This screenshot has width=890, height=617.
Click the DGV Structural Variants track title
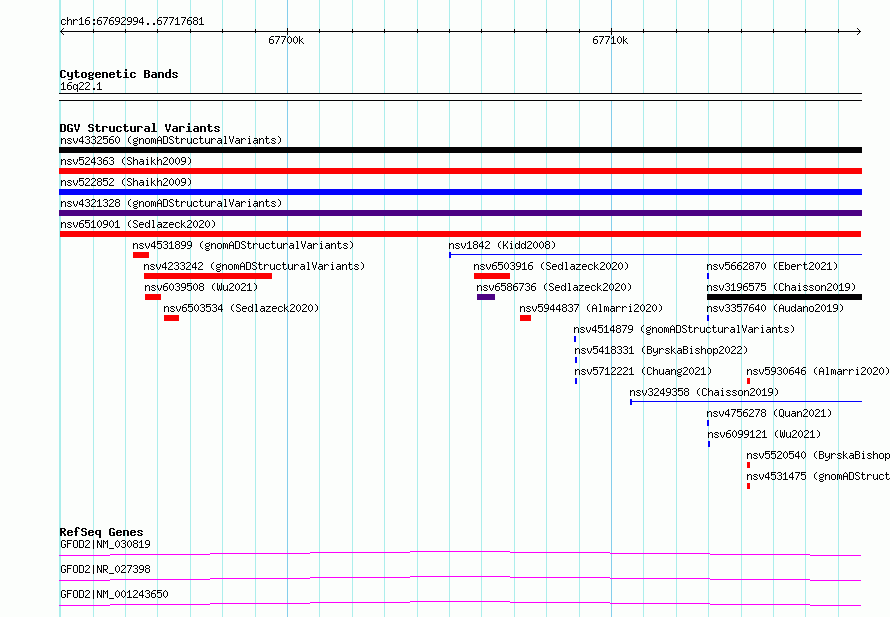coord(140,128)
